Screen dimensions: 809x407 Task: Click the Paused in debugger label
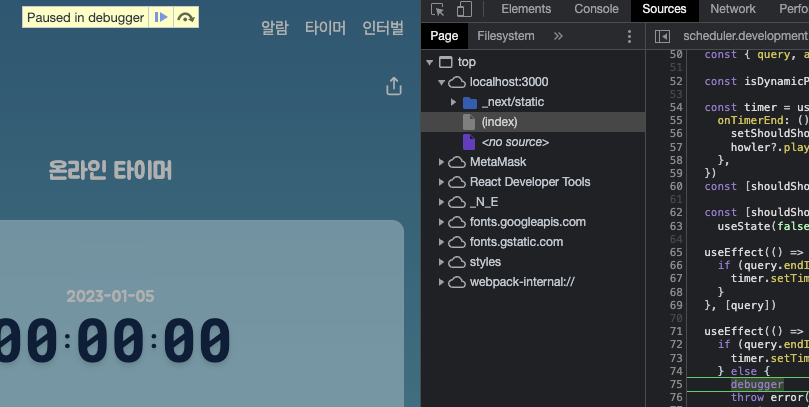point(86,18)
